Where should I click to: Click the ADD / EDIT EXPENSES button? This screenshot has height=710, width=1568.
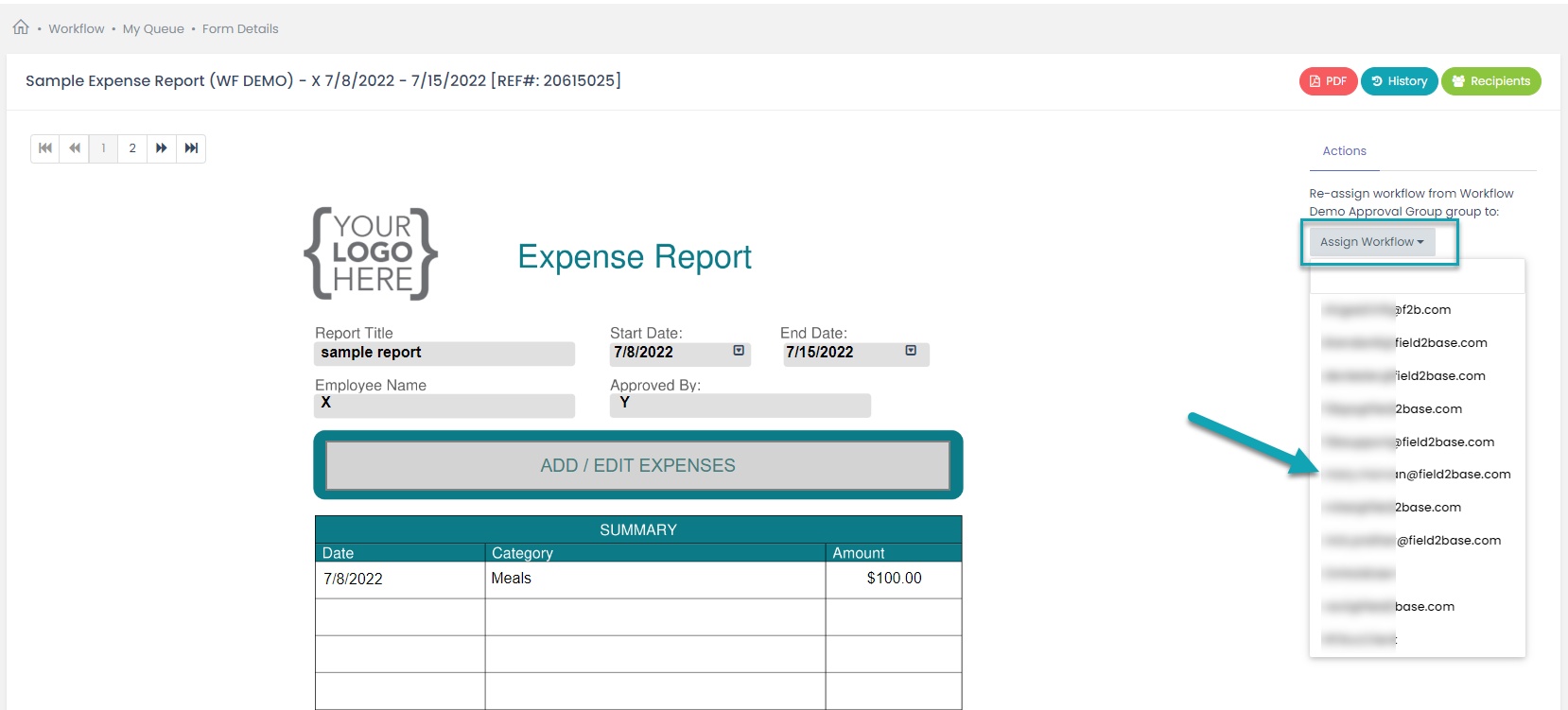pyautogui.click(x=638, y=465)
